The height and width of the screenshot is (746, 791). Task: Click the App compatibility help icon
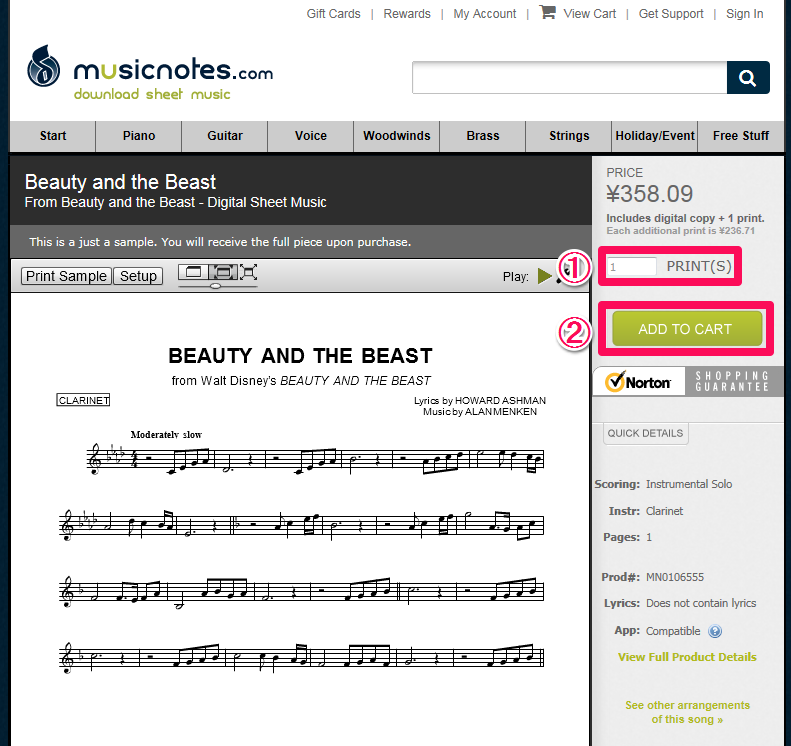[x=714, y=631]
